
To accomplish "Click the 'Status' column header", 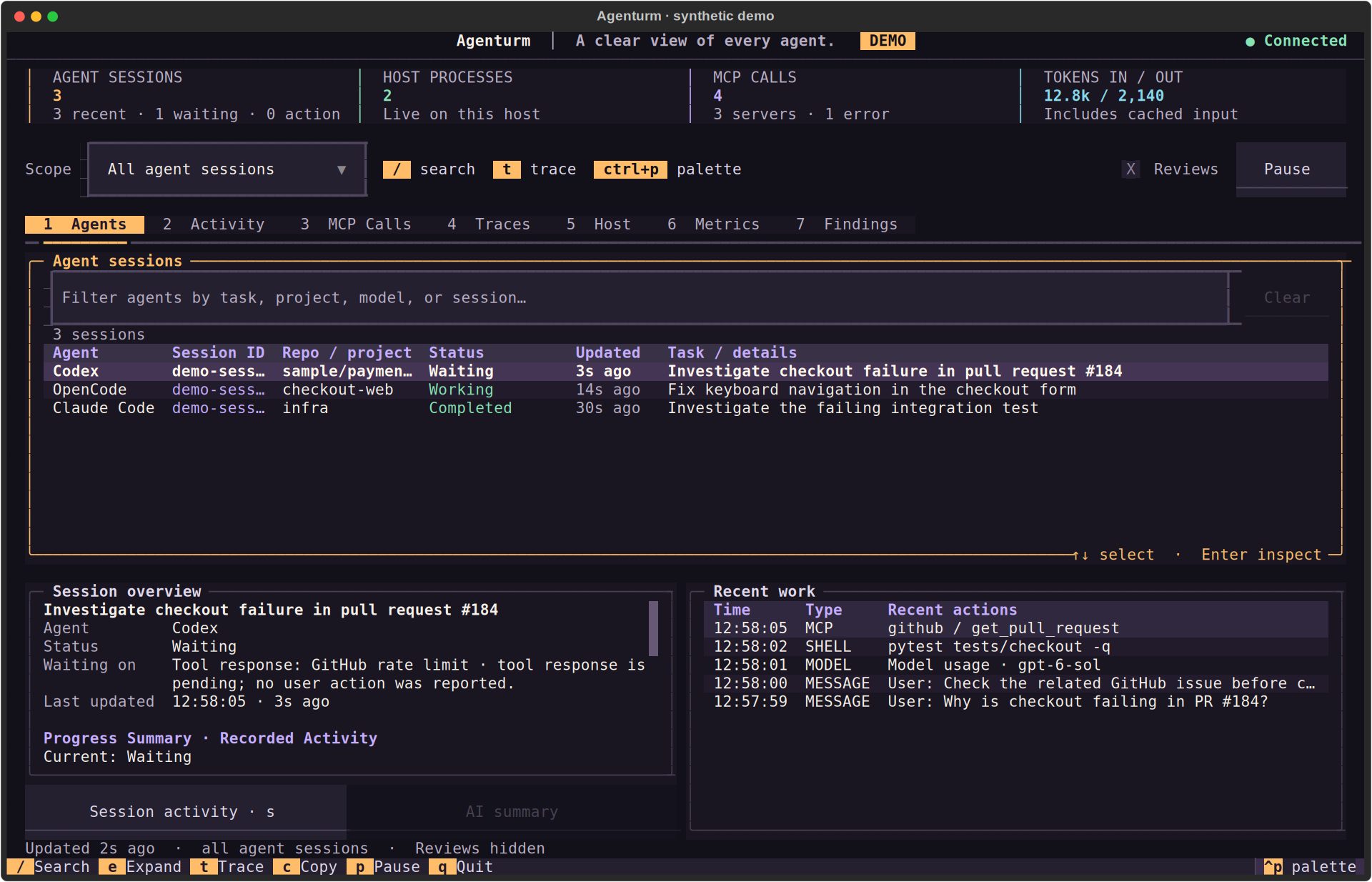I will coord(456,353).
